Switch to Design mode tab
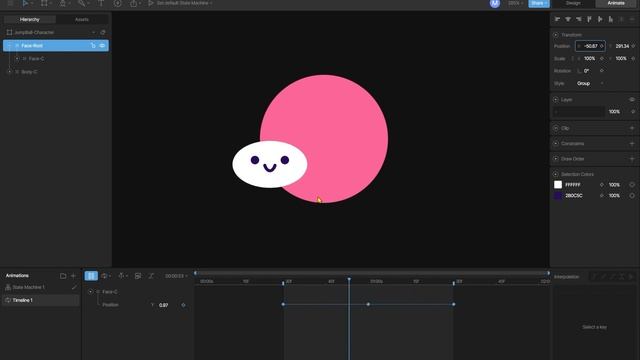The height and width of the screenshot is (360, 640). click(x=573, y=3)
